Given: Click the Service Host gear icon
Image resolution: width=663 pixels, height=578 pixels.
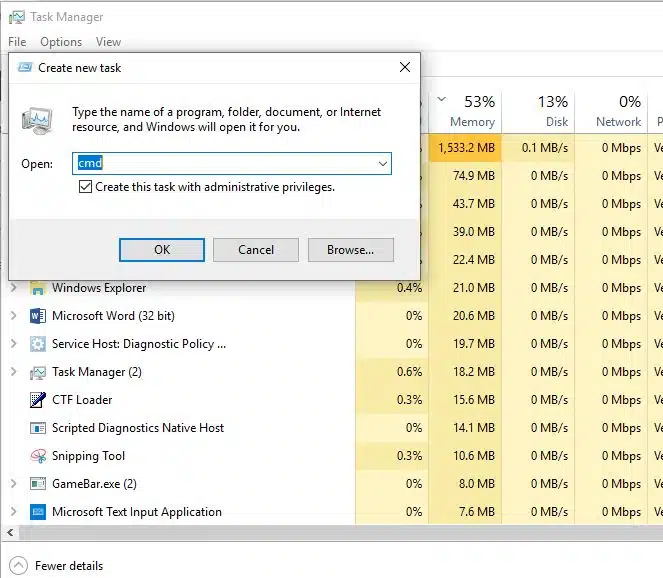Looking at the screenshot, I should point(38,344).
